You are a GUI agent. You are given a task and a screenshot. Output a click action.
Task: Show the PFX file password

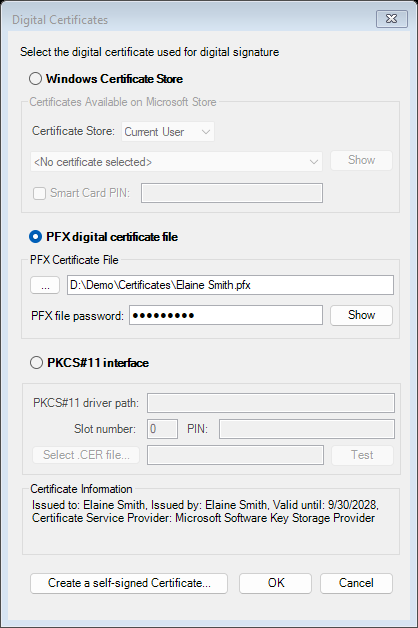(361, 315)
